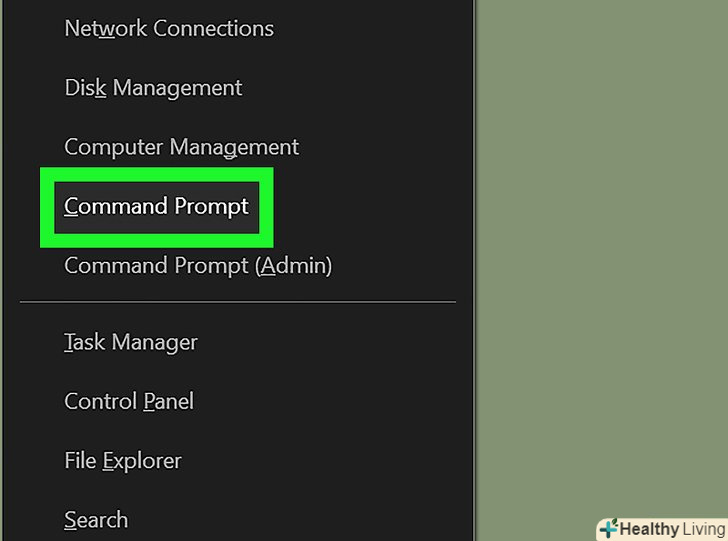Launch the highlighted Command Prompt item
Viewport: 728px width, 541px height.
click(156, 206)
